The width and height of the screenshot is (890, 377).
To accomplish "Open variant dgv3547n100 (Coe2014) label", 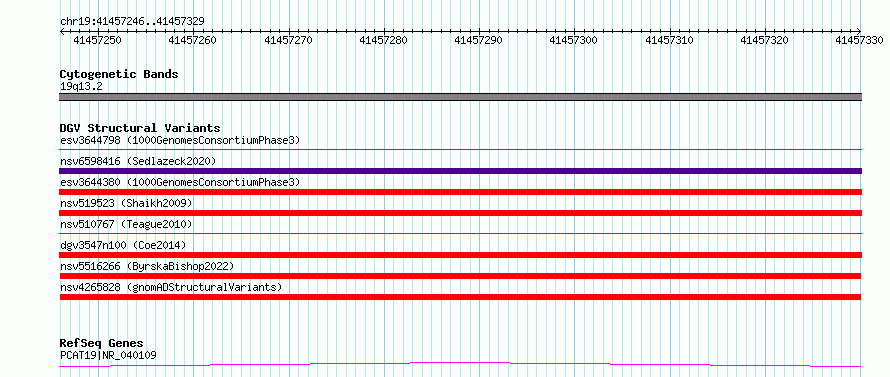I will tap(123, 245).
